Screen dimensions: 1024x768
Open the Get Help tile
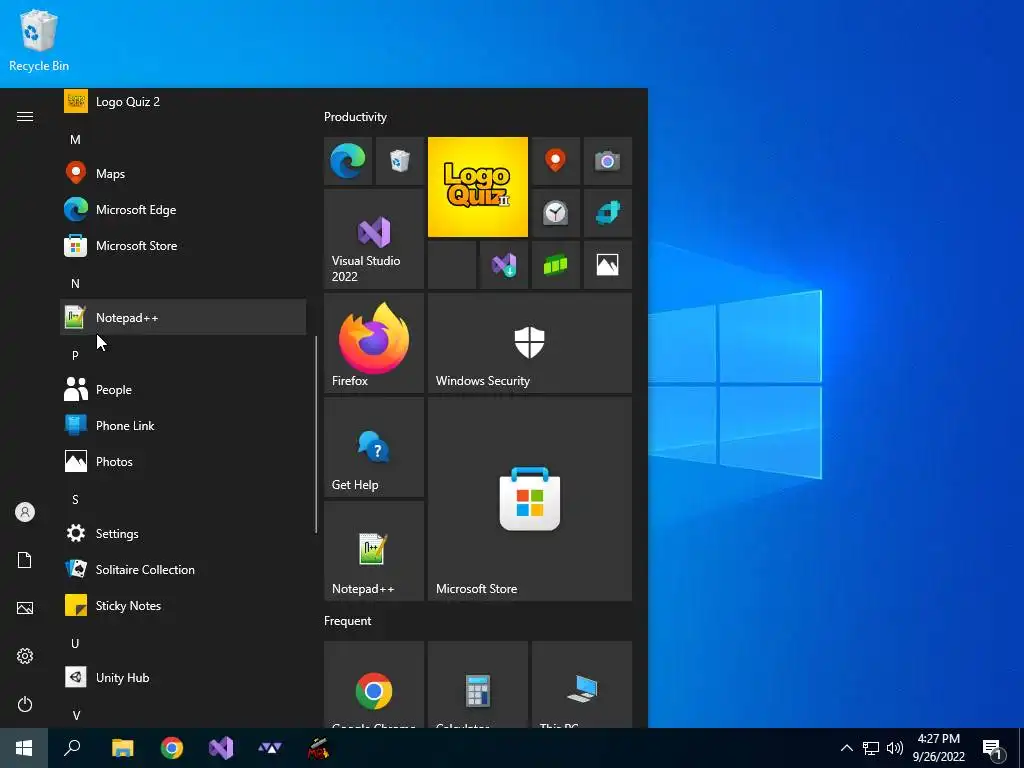point(374,447)
